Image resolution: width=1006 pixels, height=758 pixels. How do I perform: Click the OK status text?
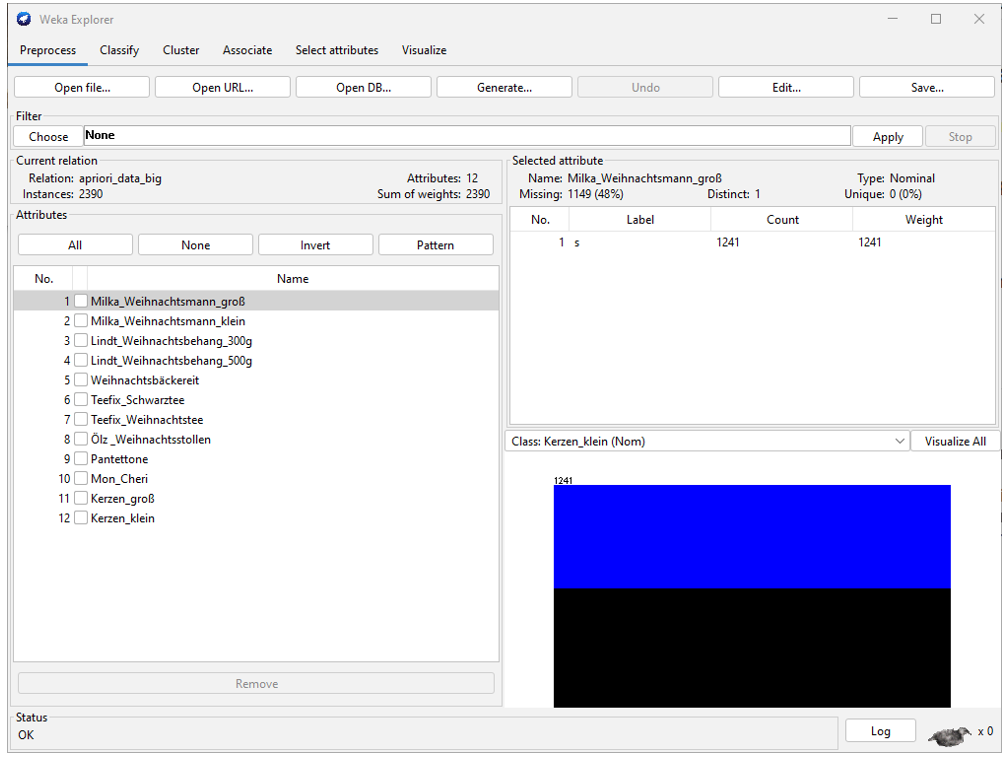pos(26,734)
